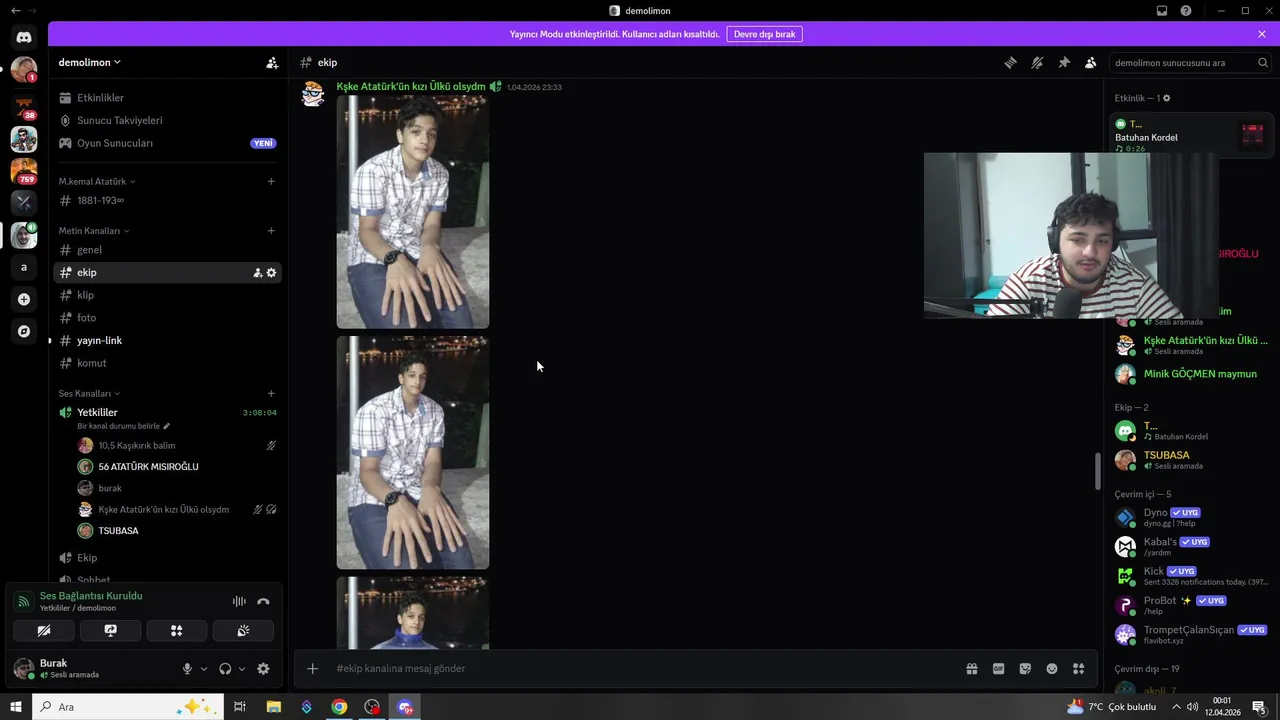Toggle camera in voice panel
The width and height of the screenshot is (1280, 720).
tap(43, 631)
